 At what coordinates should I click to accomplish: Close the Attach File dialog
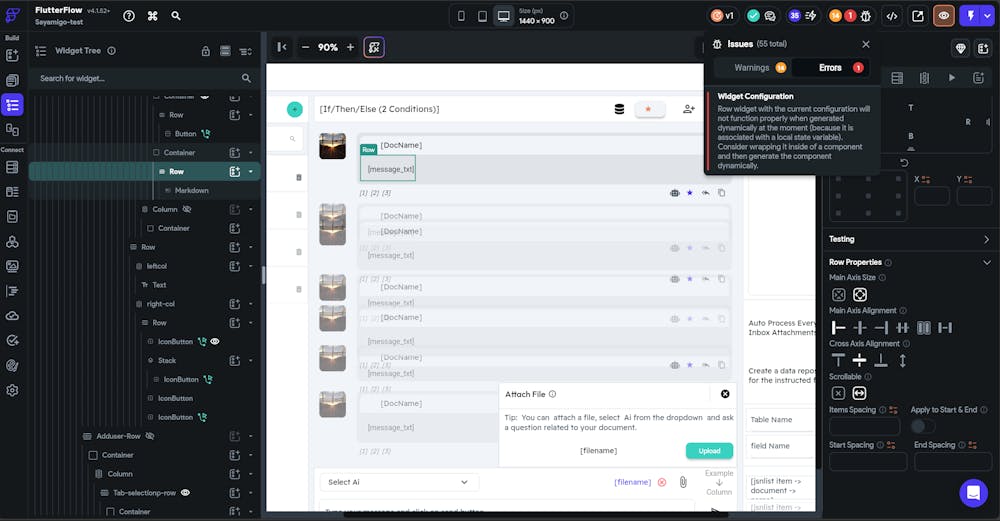725,394
